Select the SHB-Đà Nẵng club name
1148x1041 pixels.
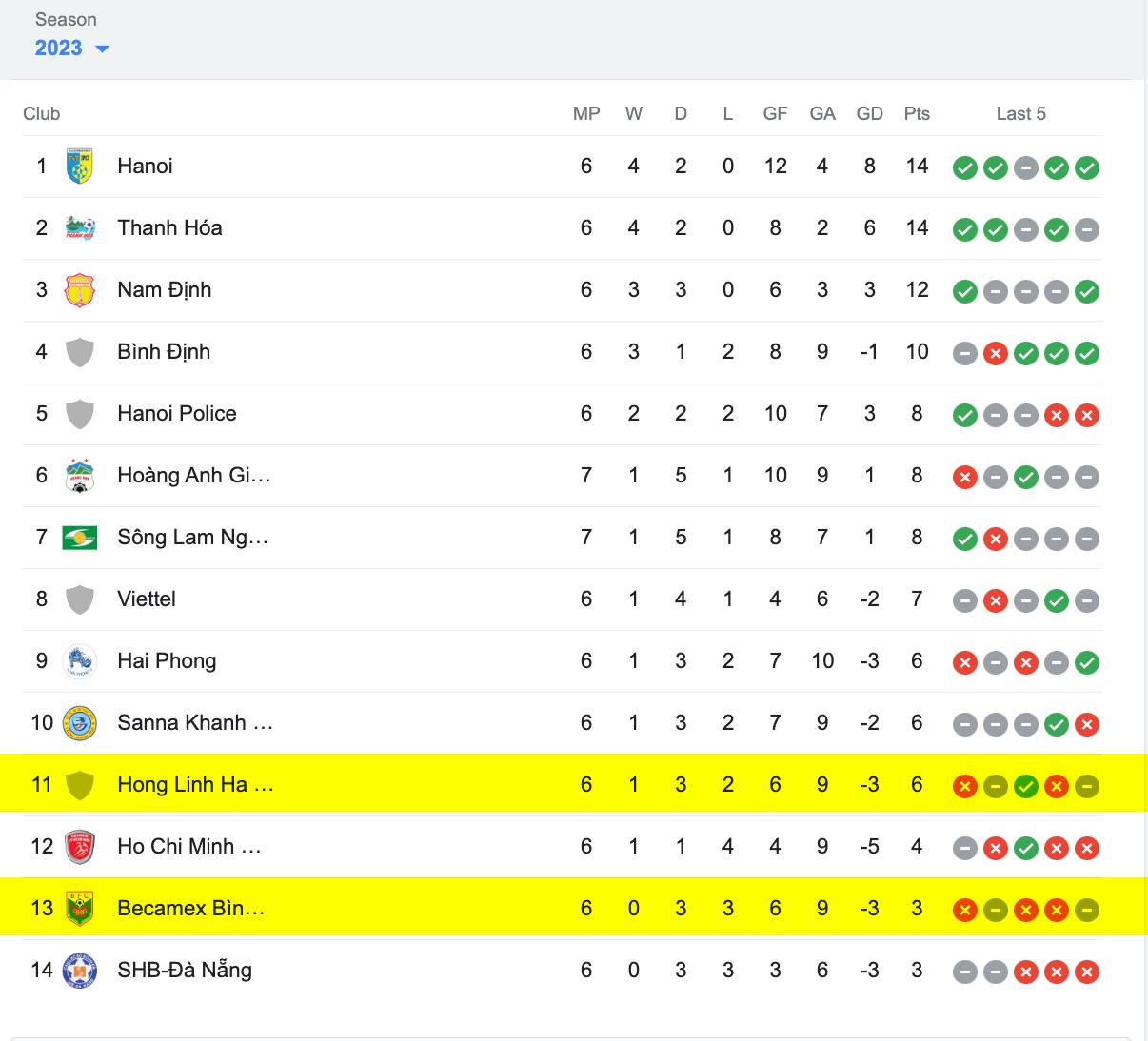[x=185, y=971]
